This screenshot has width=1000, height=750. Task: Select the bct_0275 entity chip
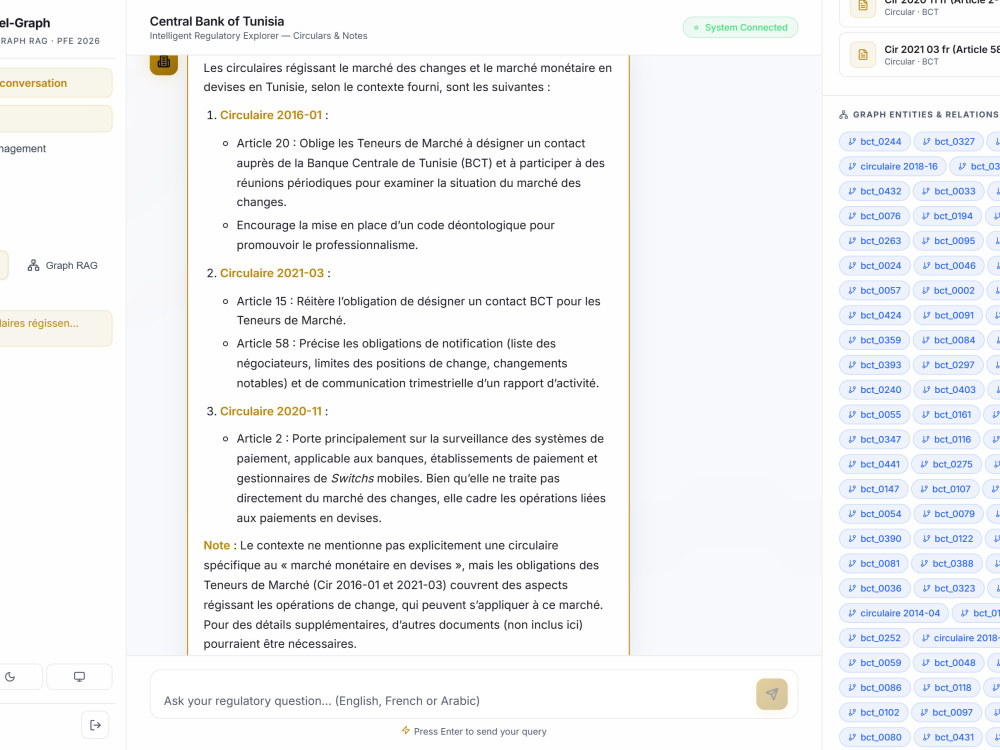coord(946,465)
